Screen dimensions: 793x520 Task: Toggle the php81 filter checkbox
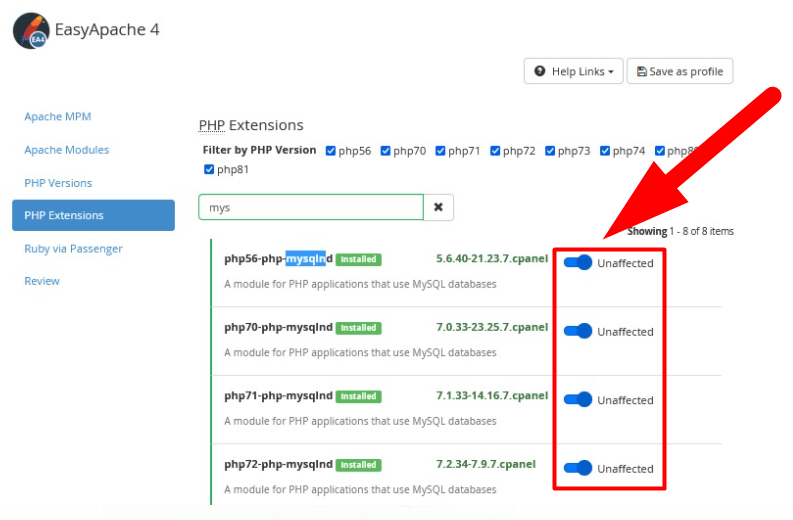pos(209,169)
